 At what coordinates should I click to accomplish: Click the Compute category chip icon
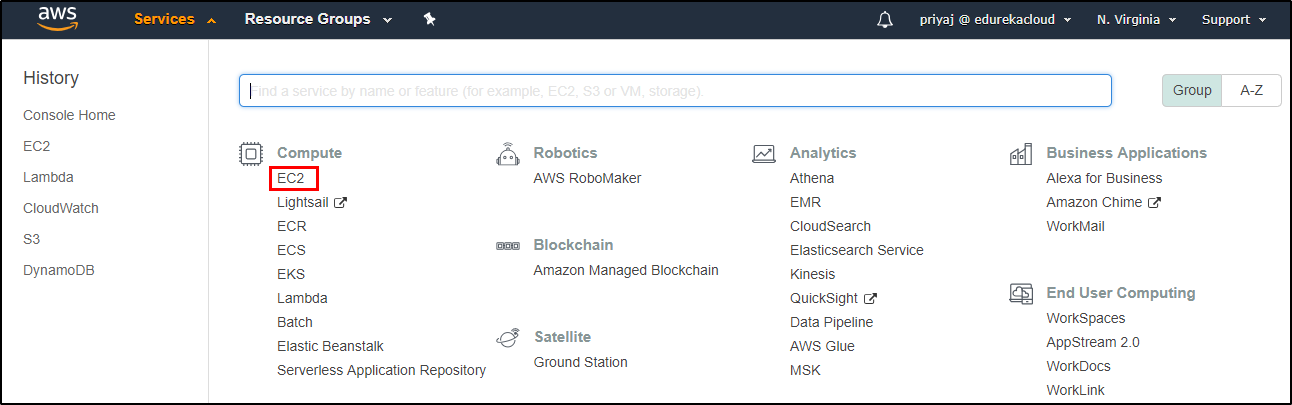(250, 153)
